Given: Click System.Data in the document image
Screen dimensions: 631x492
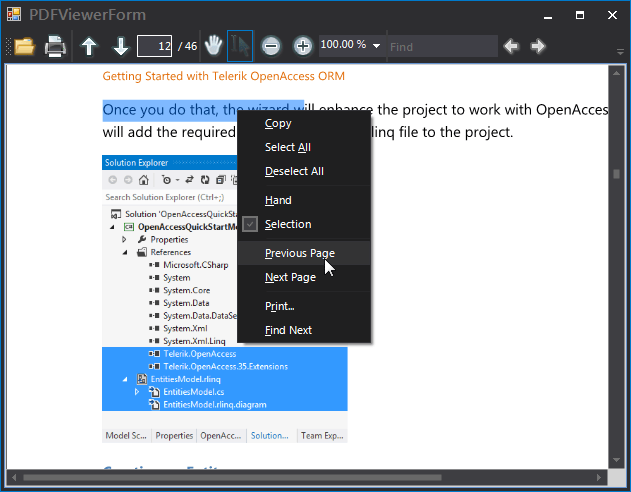Looking at the screenshot, I should point(186,303).
